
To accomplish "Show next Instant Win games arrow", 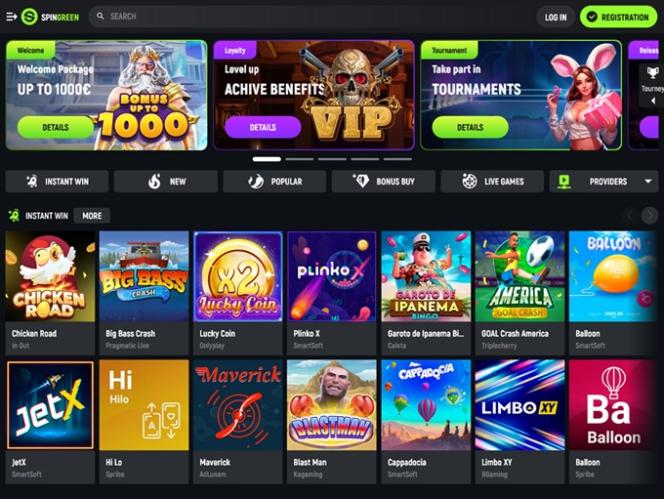I will pos(650,216).
